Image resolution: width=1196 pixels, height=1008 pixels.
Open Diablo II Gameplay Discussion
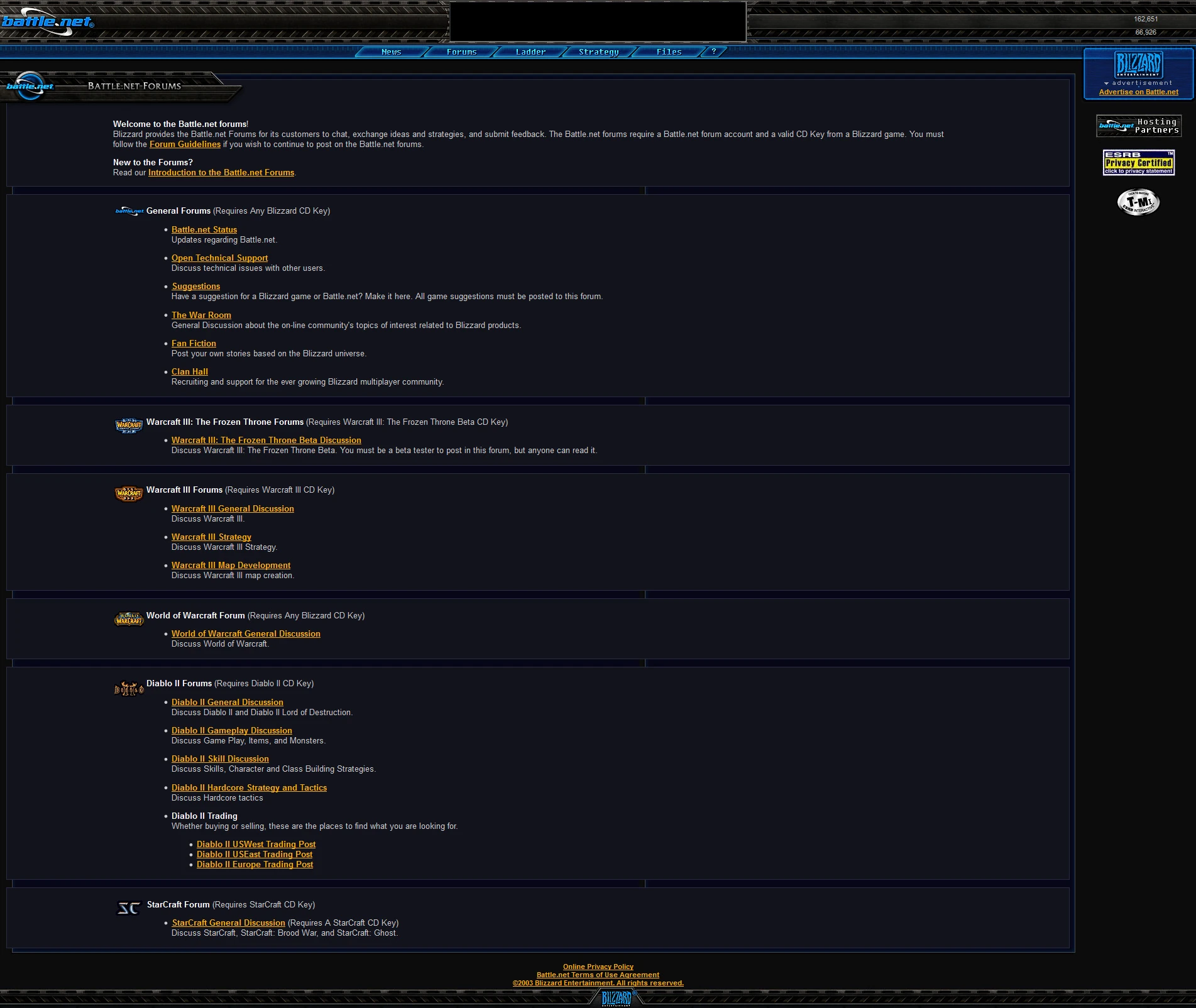click(x=232, y=731)
